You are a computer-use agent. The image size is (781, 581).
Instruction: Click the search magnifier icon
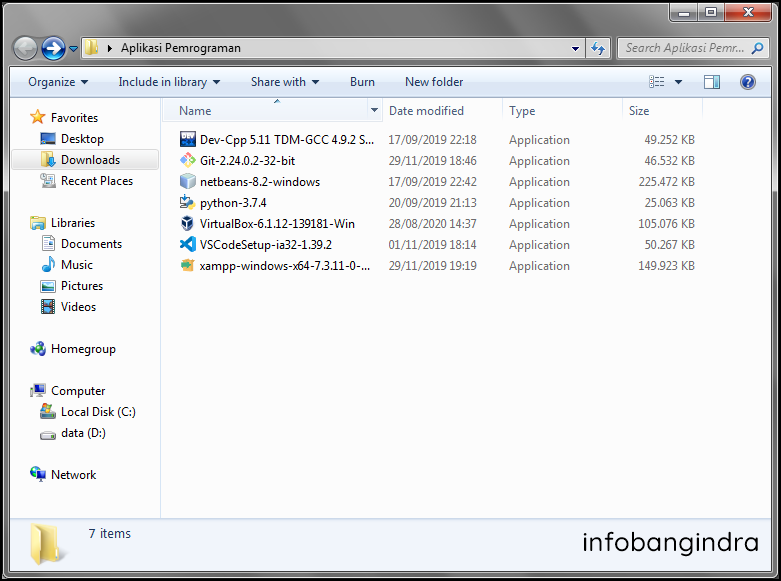coord(758,48)
